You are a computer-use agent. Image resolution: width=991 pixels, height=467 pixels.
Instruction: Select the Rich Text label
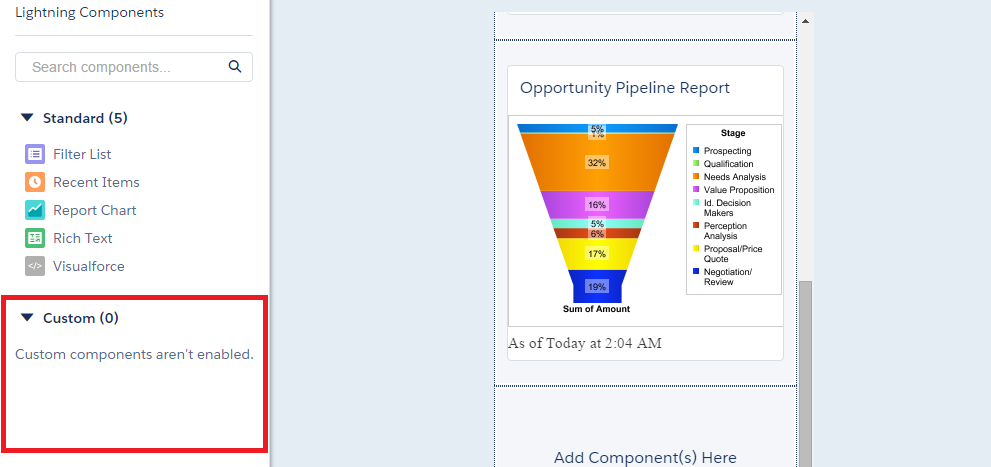[x=83, y=238]
